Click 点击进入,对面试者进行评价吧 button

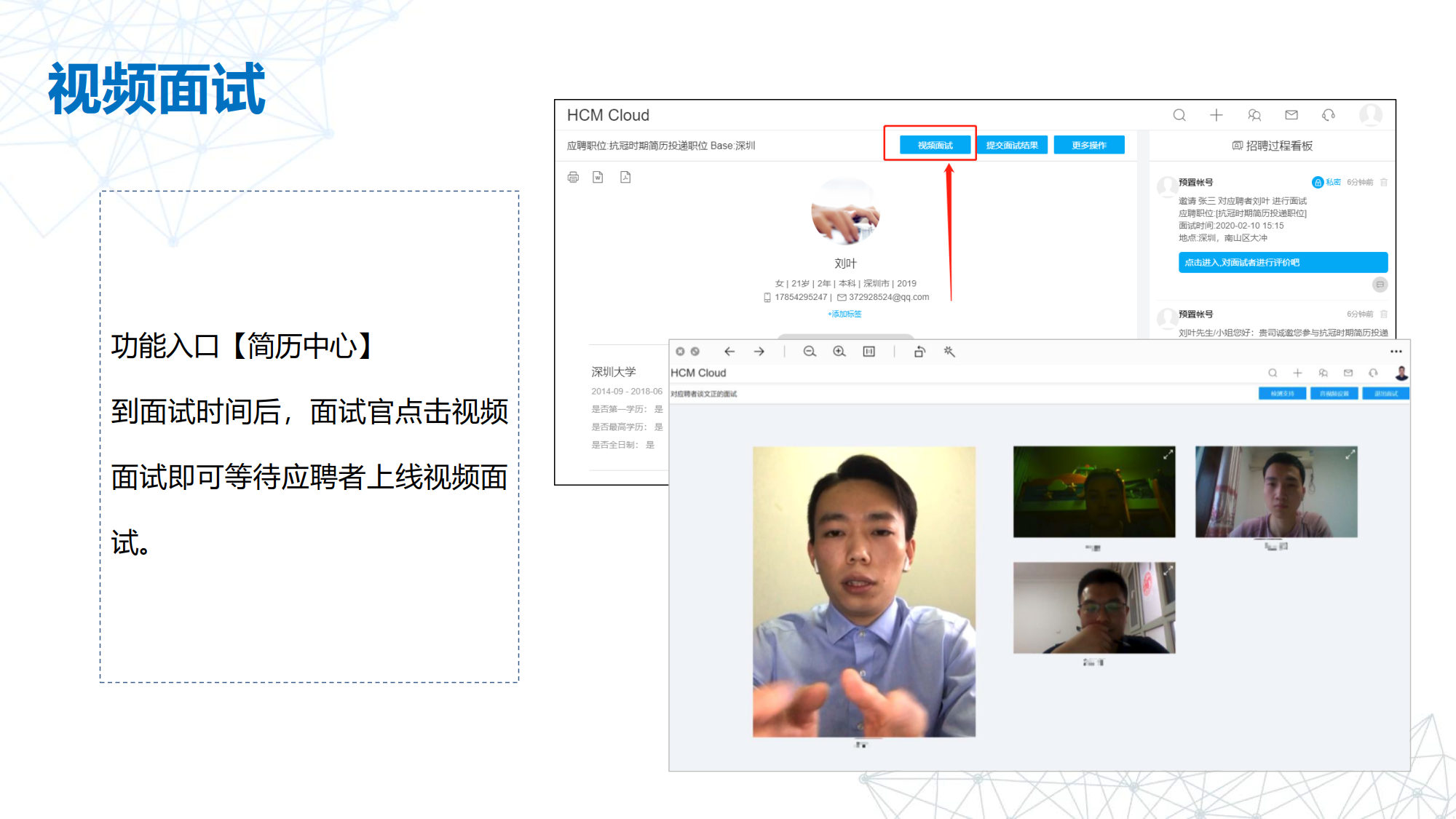click(1283, 262)
